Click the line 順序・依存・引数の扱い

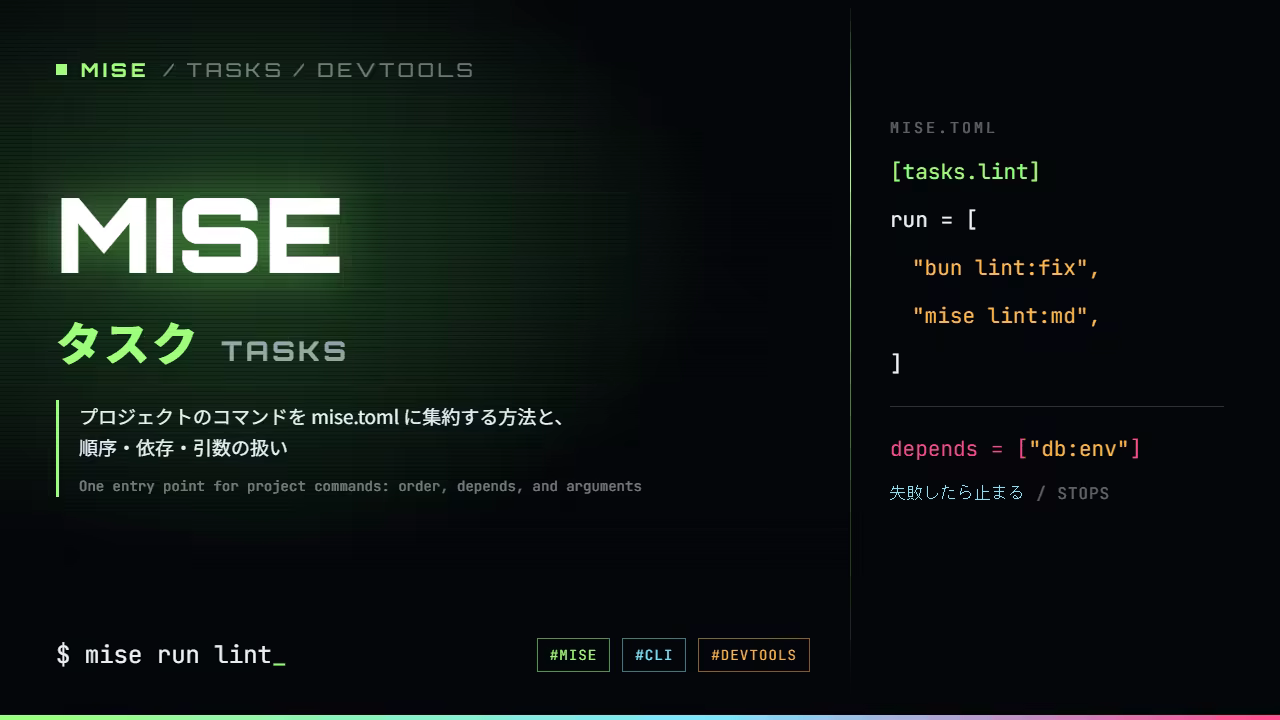(x=184, y=448)
